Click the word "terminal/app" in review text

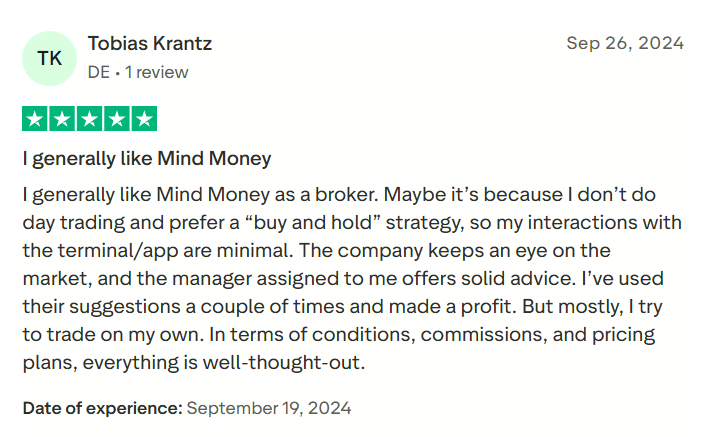(105, 249)
